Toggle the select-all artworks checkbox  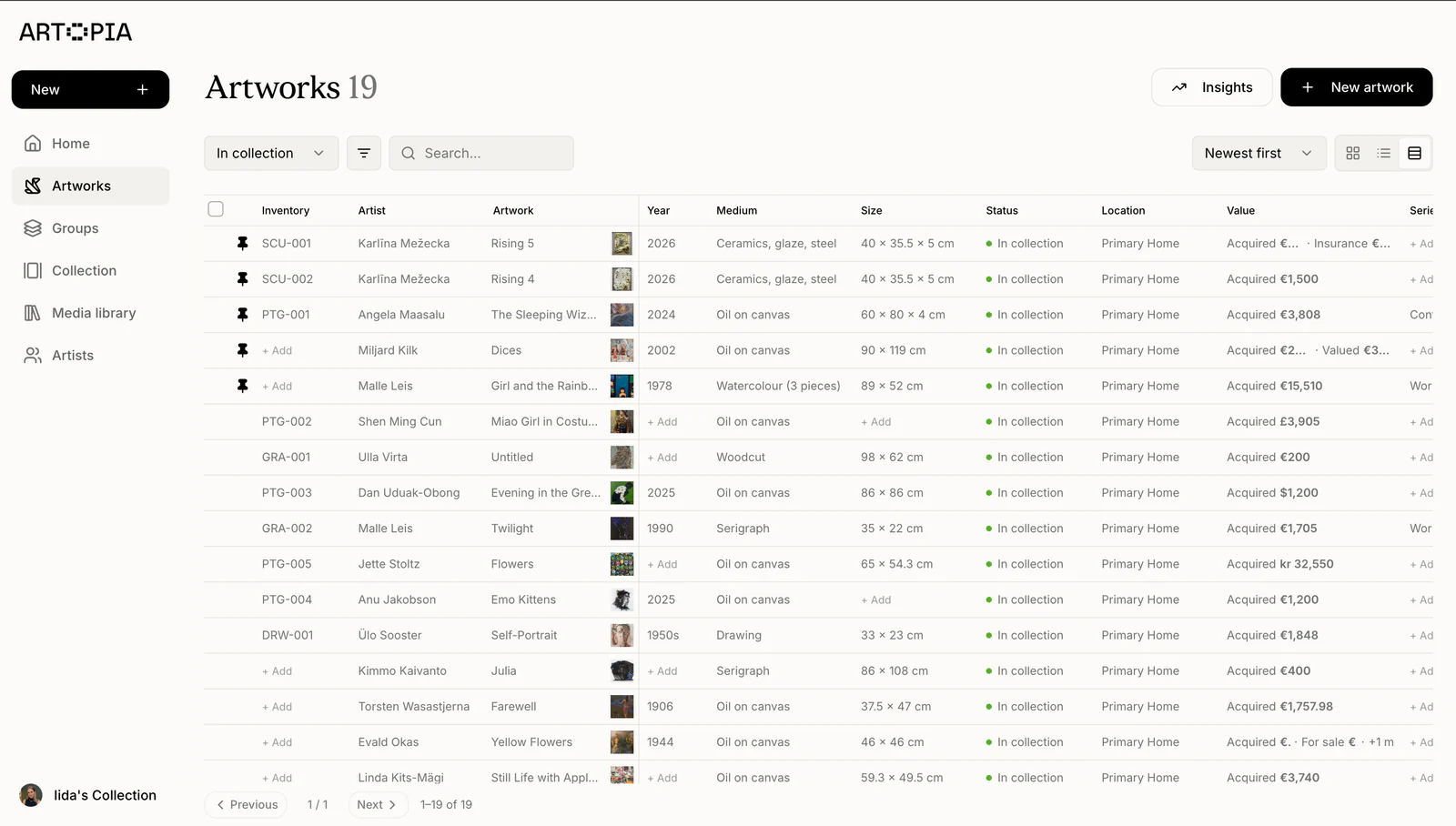pyautogui.click(x=216, y=209)
